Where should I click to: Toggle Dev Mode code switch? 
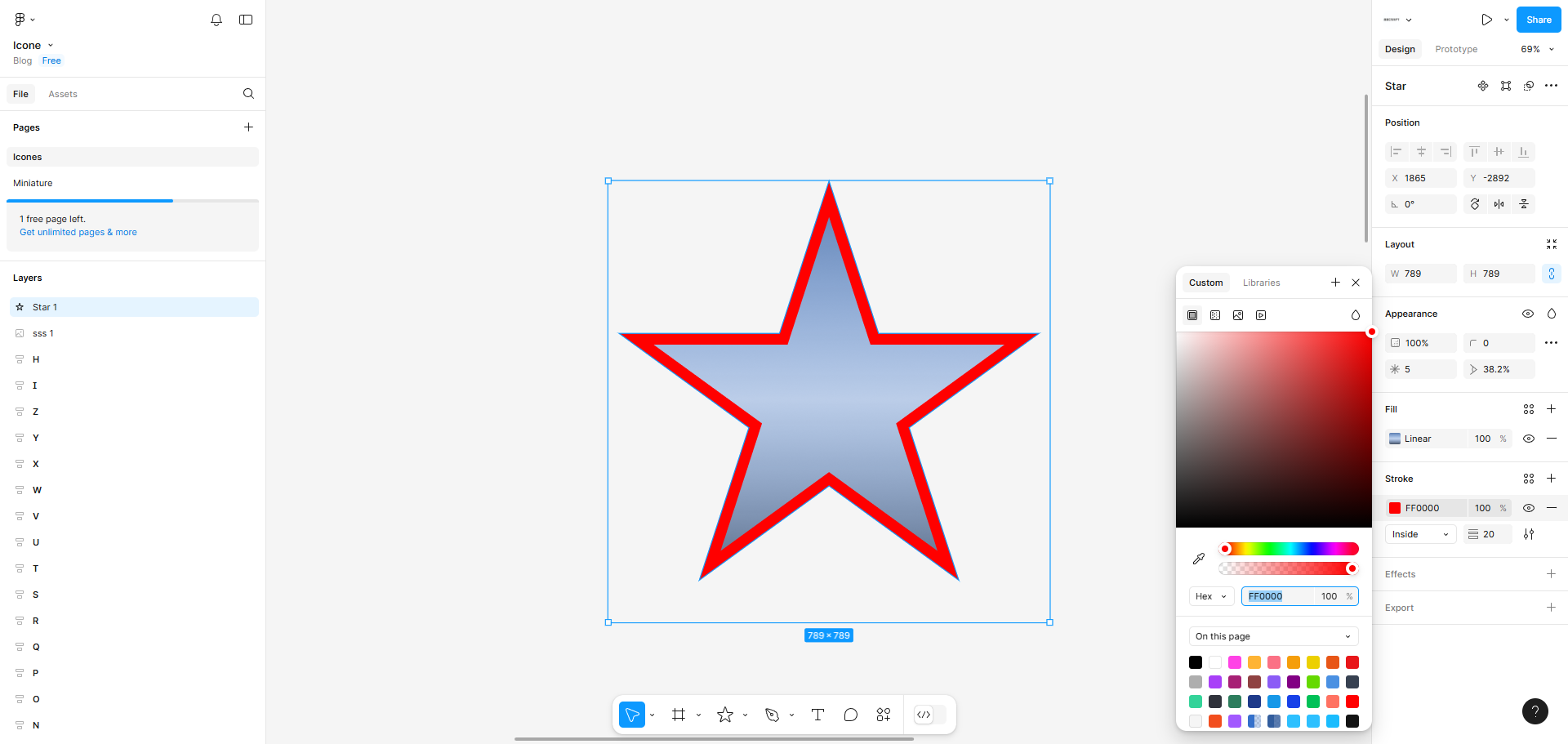coord(929,715)
